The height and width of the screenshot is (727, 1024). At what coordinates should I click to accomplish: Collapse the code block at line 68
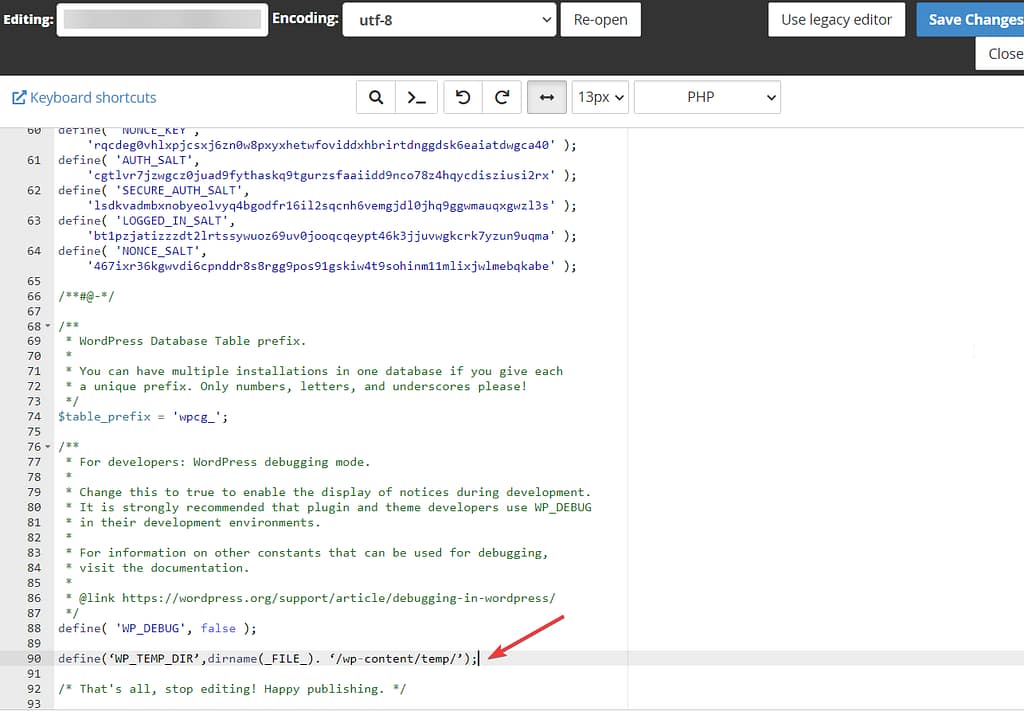pyautogui.click(x=48, y=325)
